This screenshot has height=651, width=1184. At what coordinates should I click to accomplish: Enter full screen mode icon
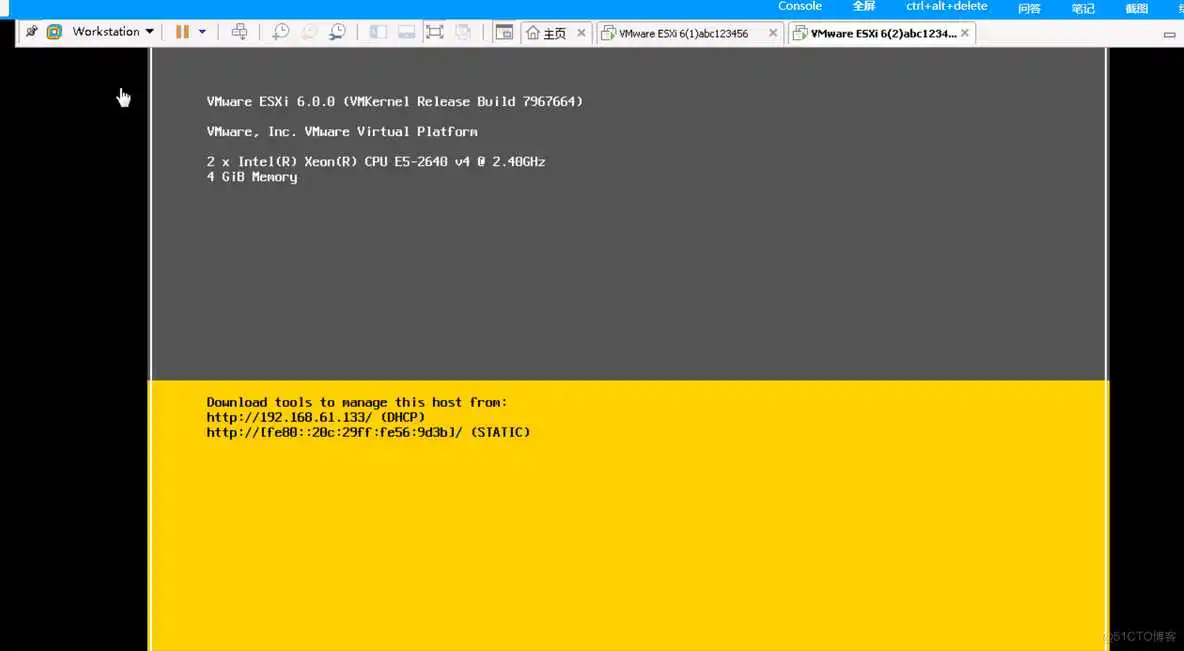click(x=434, y=32)
